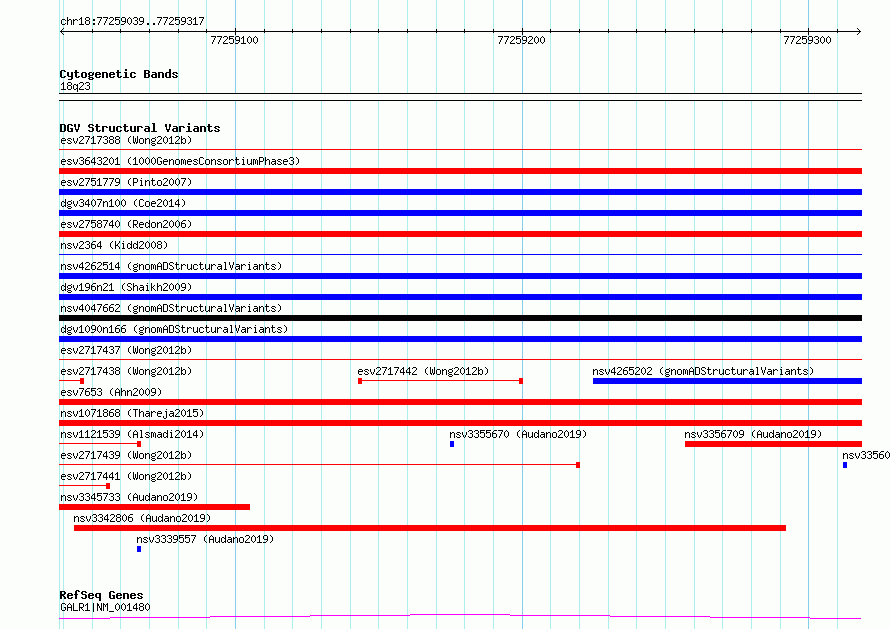Select nsv1071868 (Thareja2015) label

132,413
